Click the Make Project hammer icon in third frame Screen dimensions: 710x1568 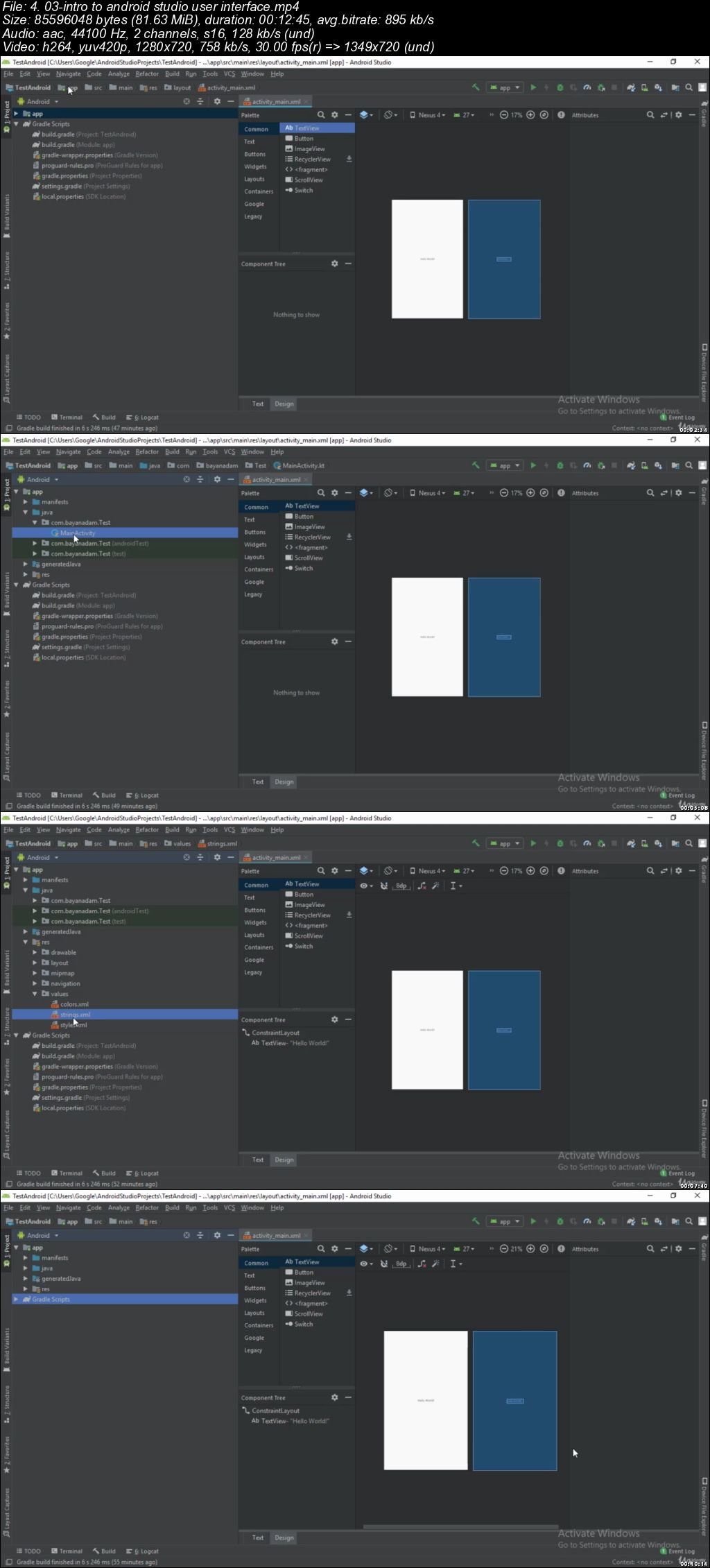(476, 843)
